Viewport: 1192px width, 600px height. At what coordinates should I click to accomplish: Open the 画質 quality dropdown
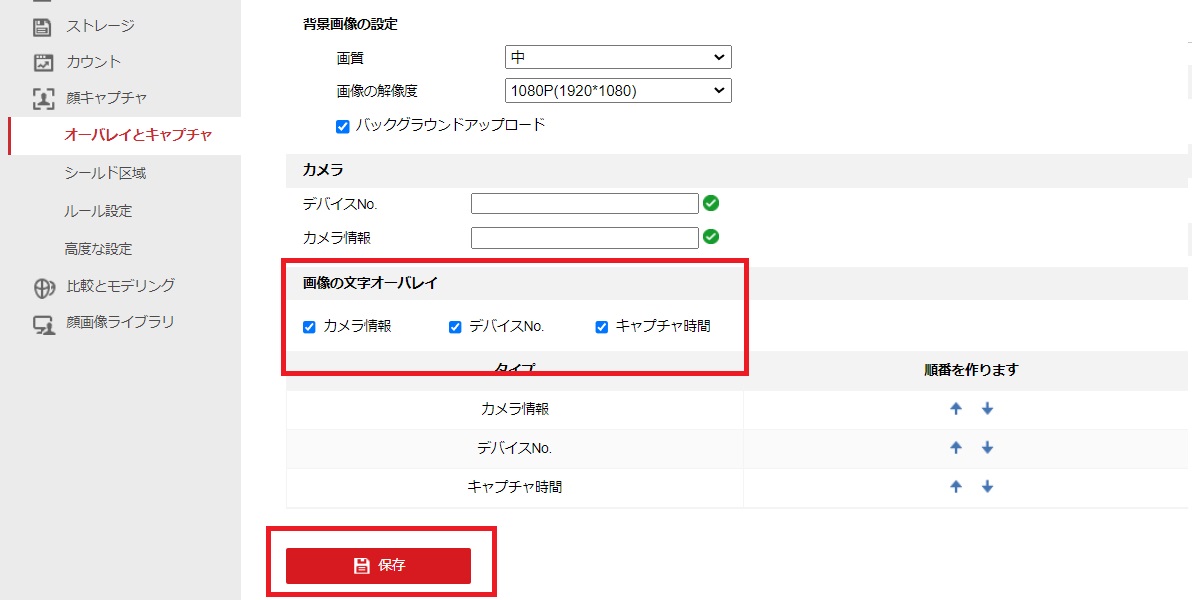point(617,57)
